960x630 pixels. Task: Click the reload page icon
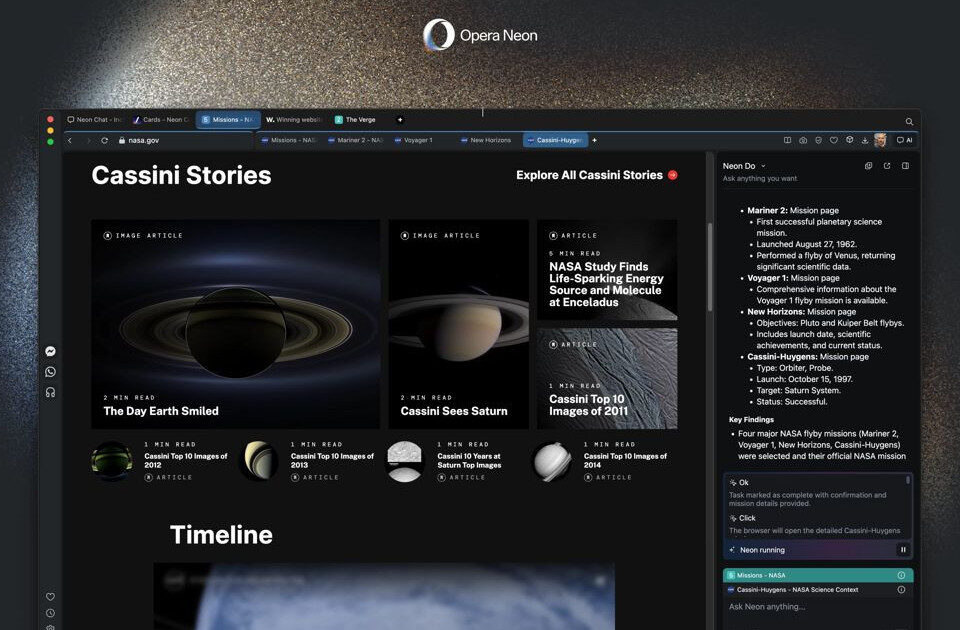coord(104,141)
